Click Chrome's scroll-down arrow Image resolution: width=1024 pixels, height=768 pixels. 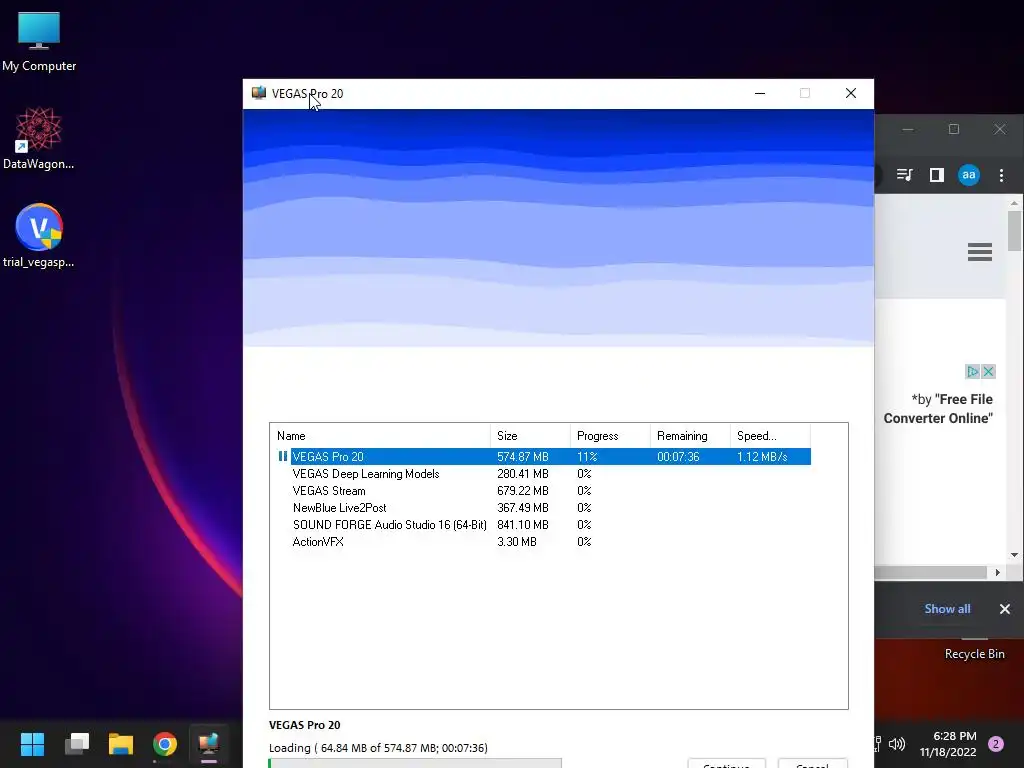tap(1014, 555)
